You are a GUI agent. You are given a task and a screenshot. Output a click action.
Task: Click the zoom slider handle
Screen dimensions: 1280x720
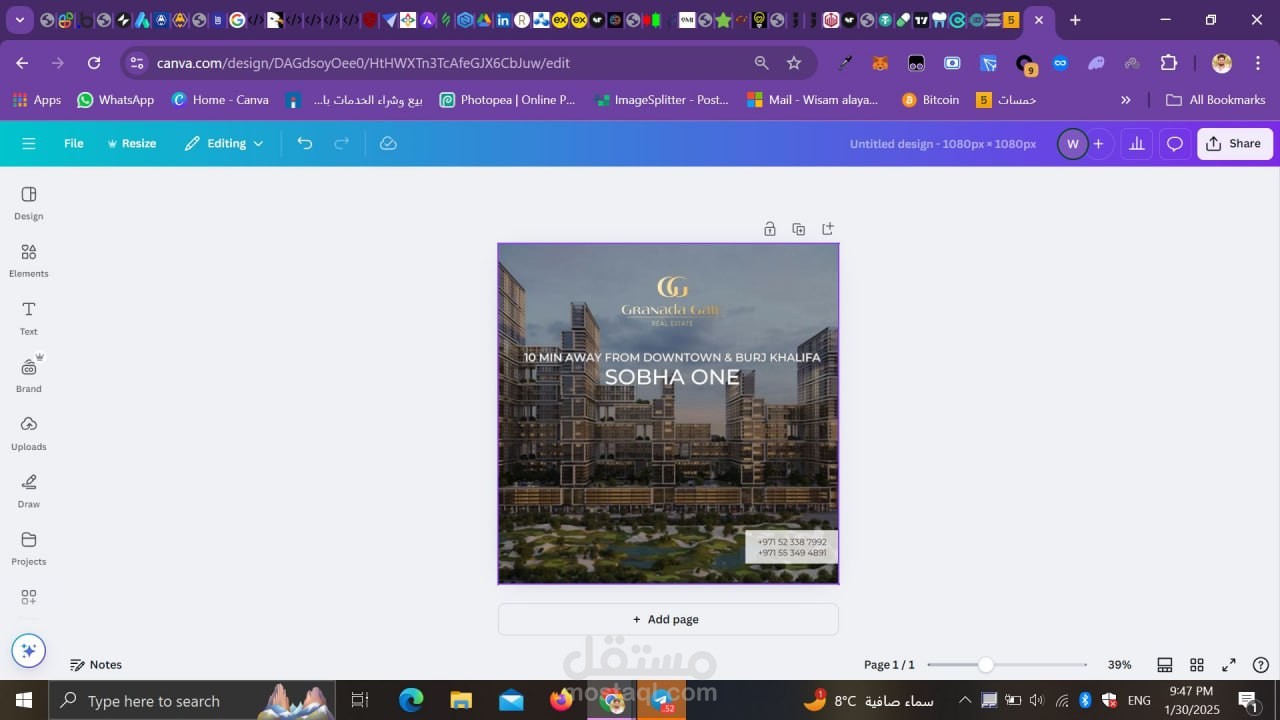[x=986, y=665]
